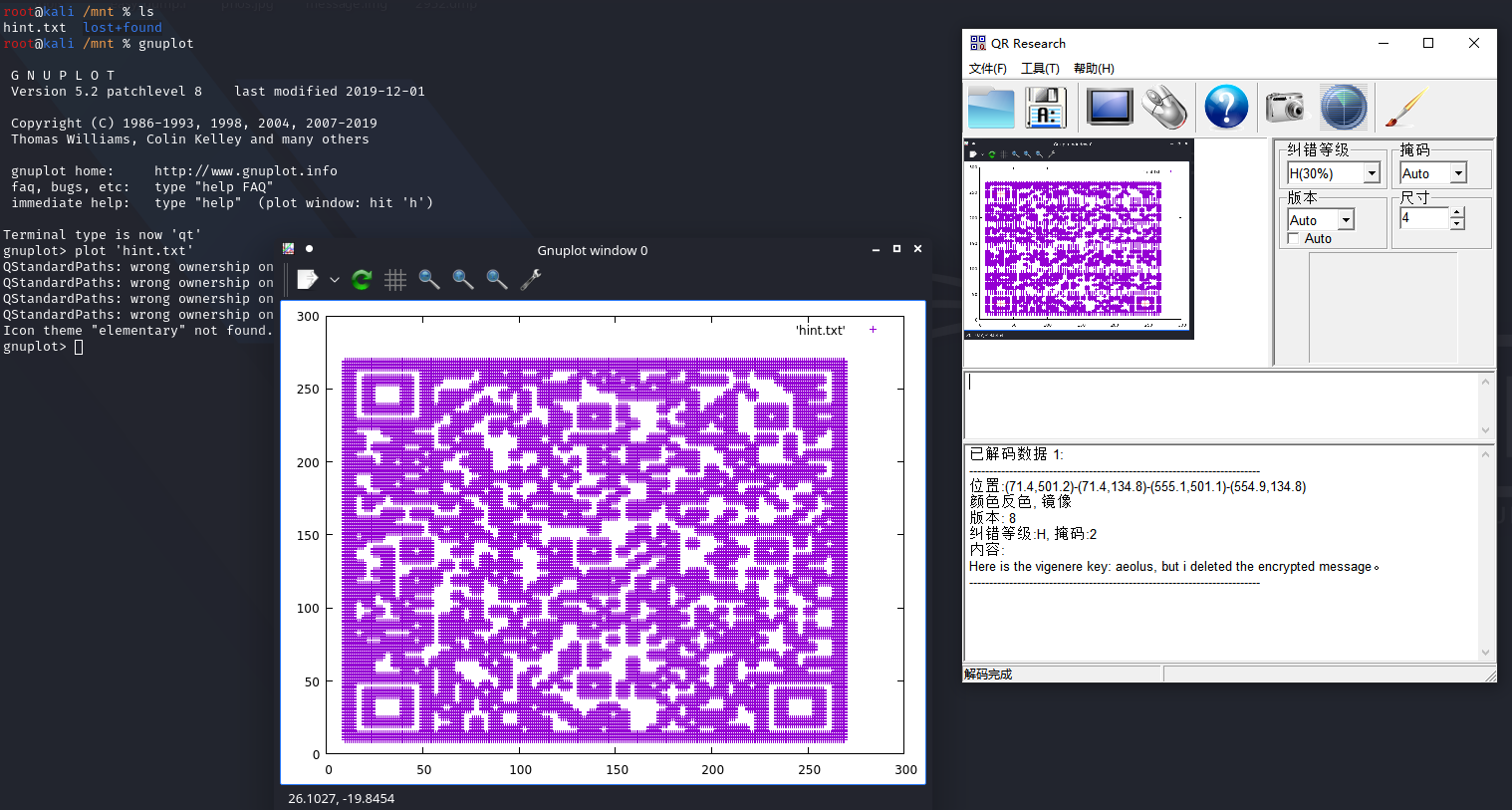Click the 尺寸 size input field showing 4
This screenshot has width=1512, height=810.
[x=1423, y=218]
